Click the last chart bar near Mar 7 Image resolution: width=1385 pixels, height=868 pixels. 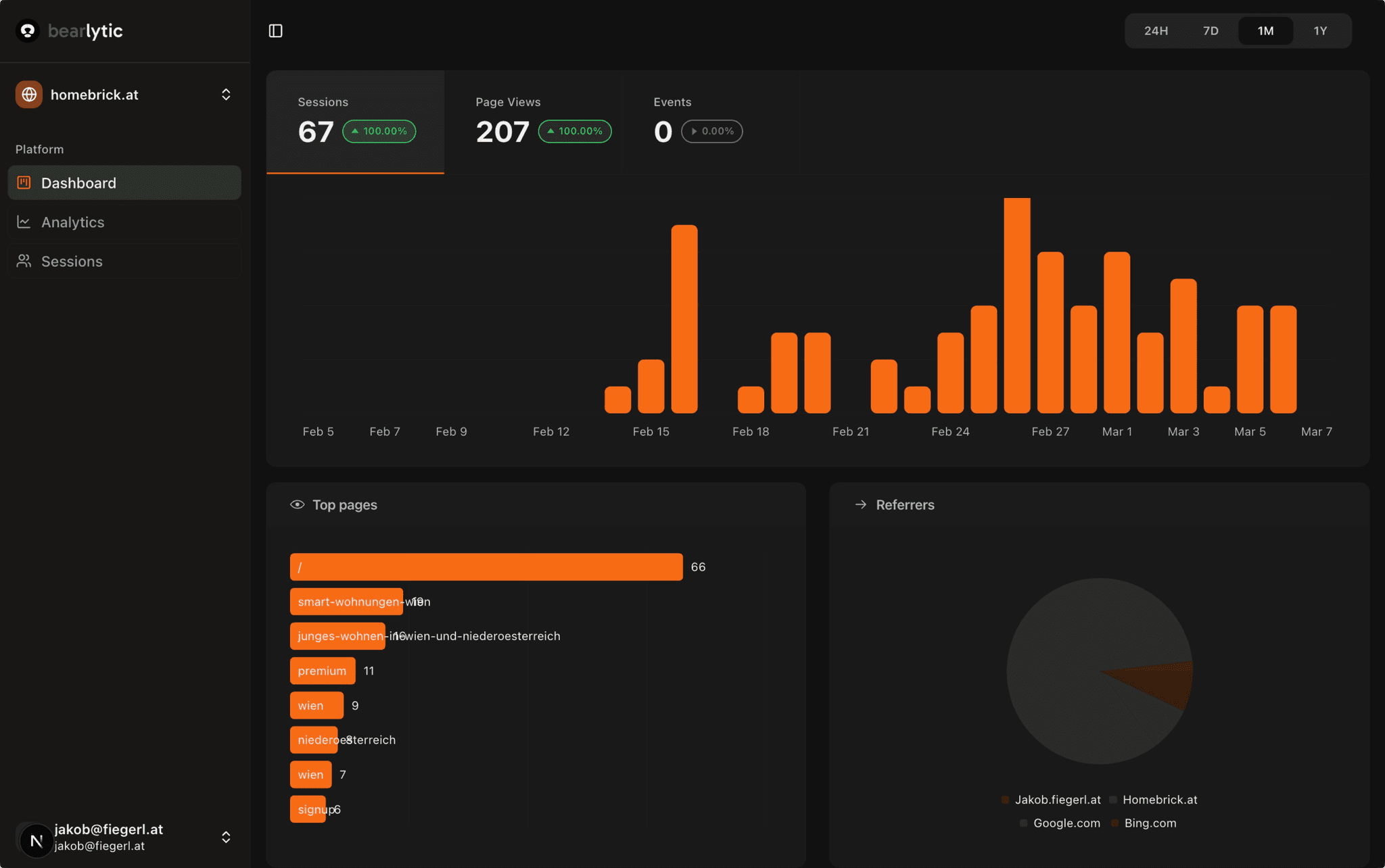click(x=1283, y=359)
